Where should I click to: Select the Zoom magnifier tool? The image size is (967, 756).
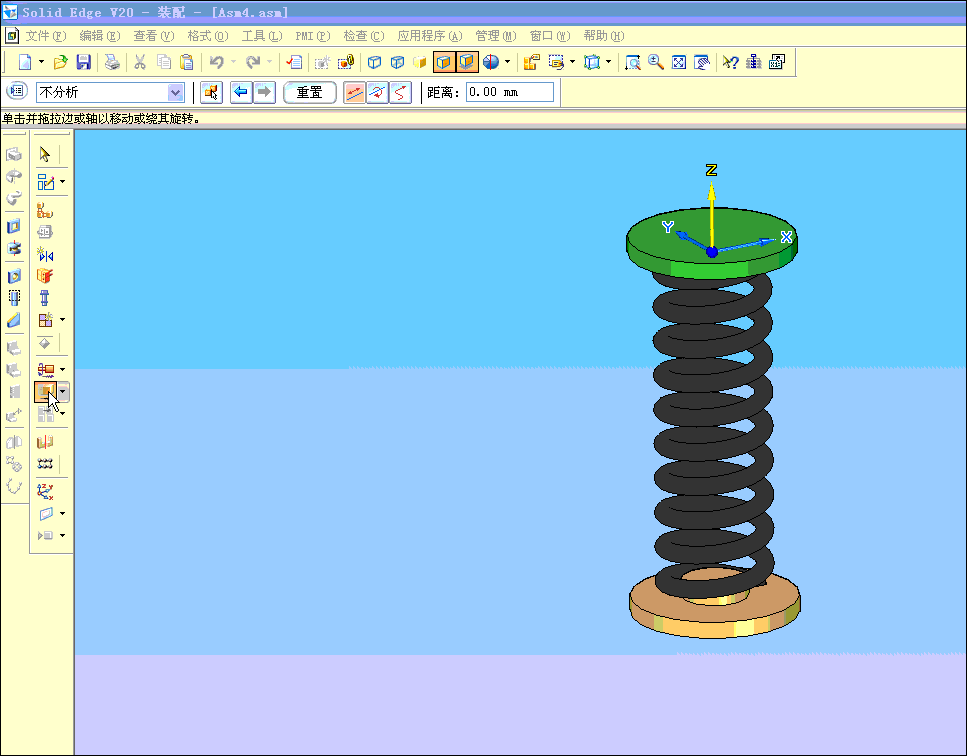coord(656,62)
